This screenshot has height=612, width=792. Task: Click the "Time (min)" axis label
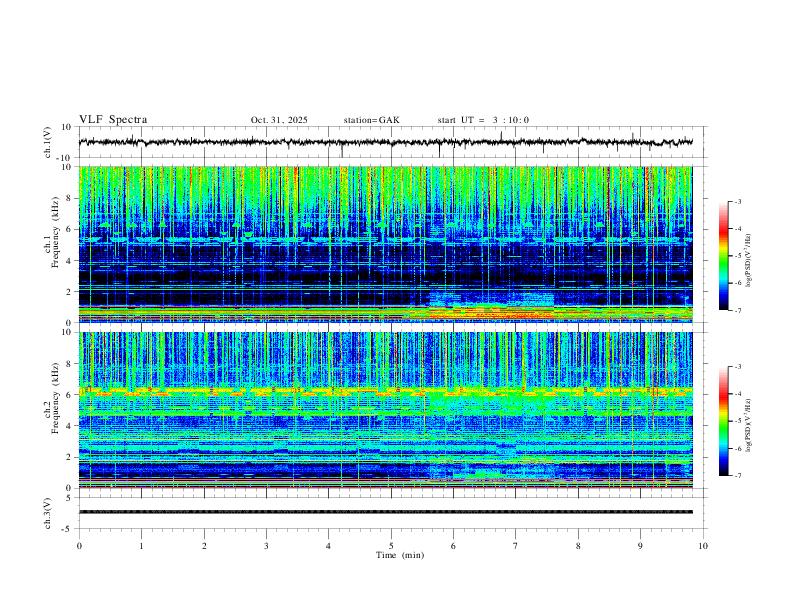tap(400, 555)
